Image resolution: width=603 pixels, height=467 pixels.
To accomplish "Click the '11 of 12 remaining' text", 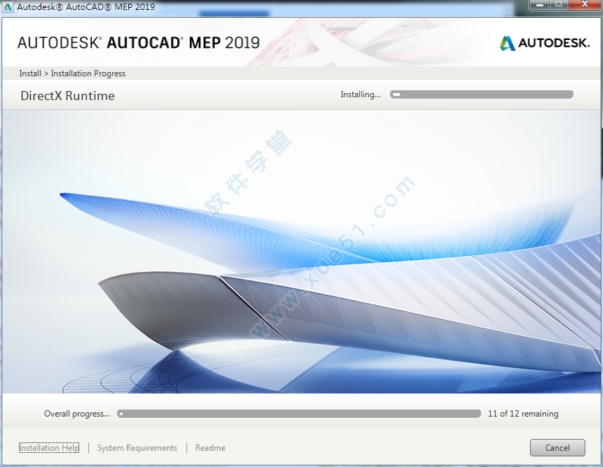I will tap(523, 414).
